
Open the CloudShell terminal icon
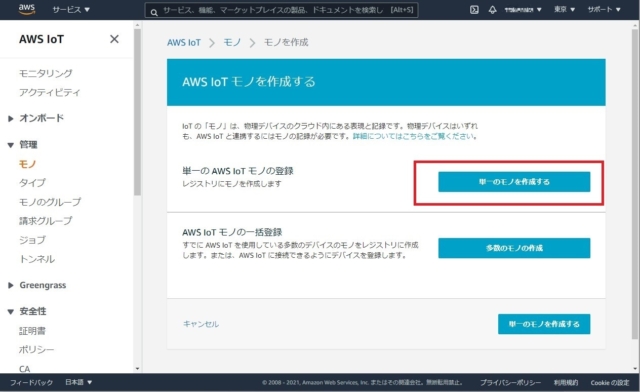coord(474,9)
